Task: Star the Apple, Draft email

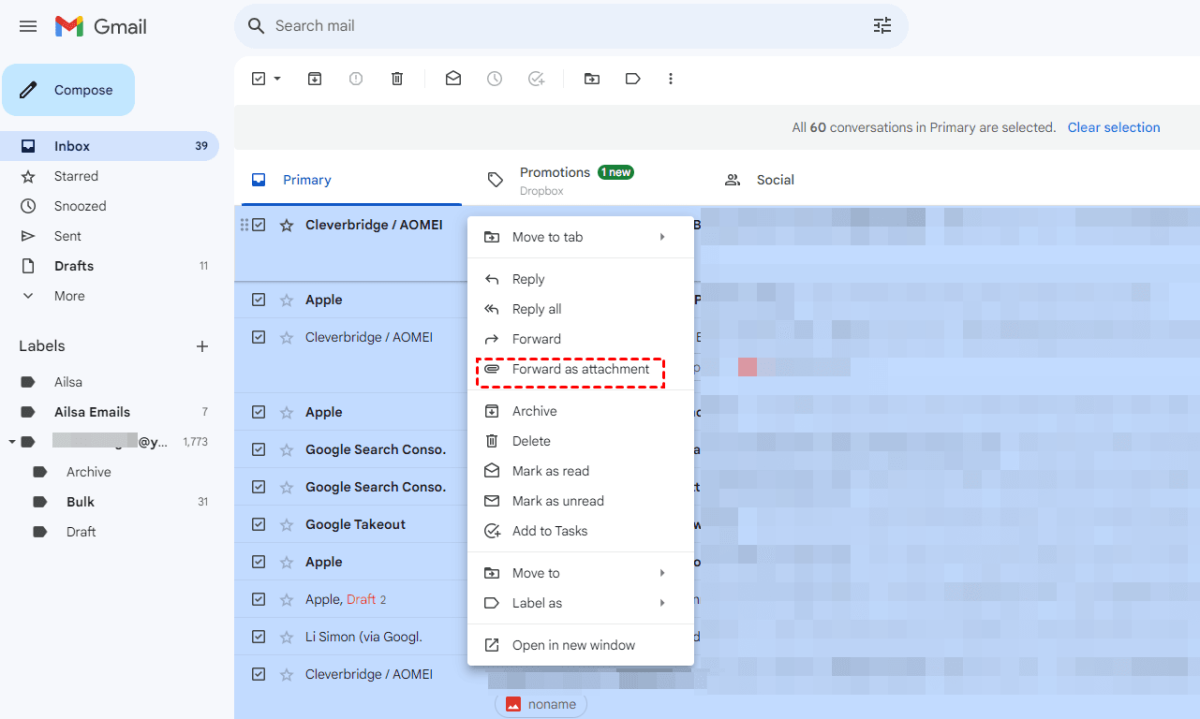Action: (286, 599)
